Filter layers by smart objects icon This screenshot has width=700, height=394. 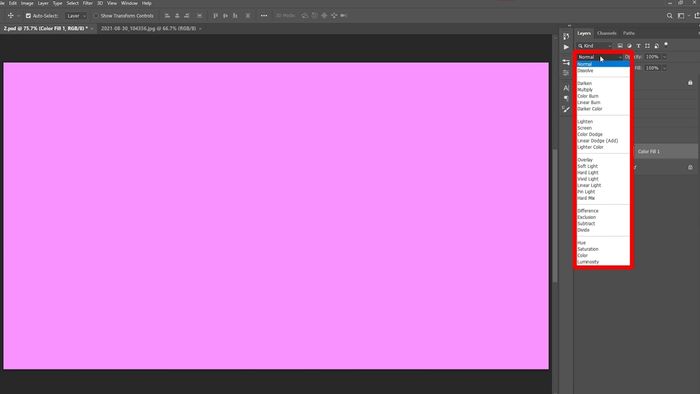tap(656, 46)
